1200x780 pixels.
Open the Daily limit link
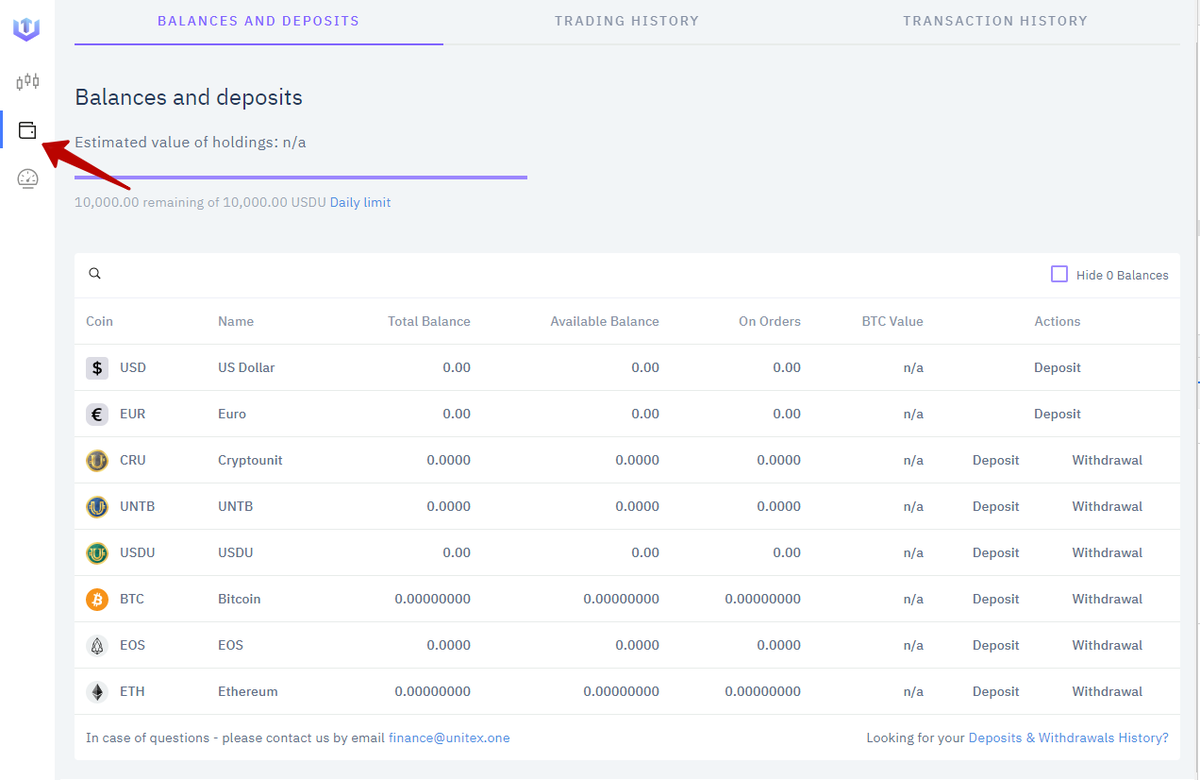(x=360, y=202)
